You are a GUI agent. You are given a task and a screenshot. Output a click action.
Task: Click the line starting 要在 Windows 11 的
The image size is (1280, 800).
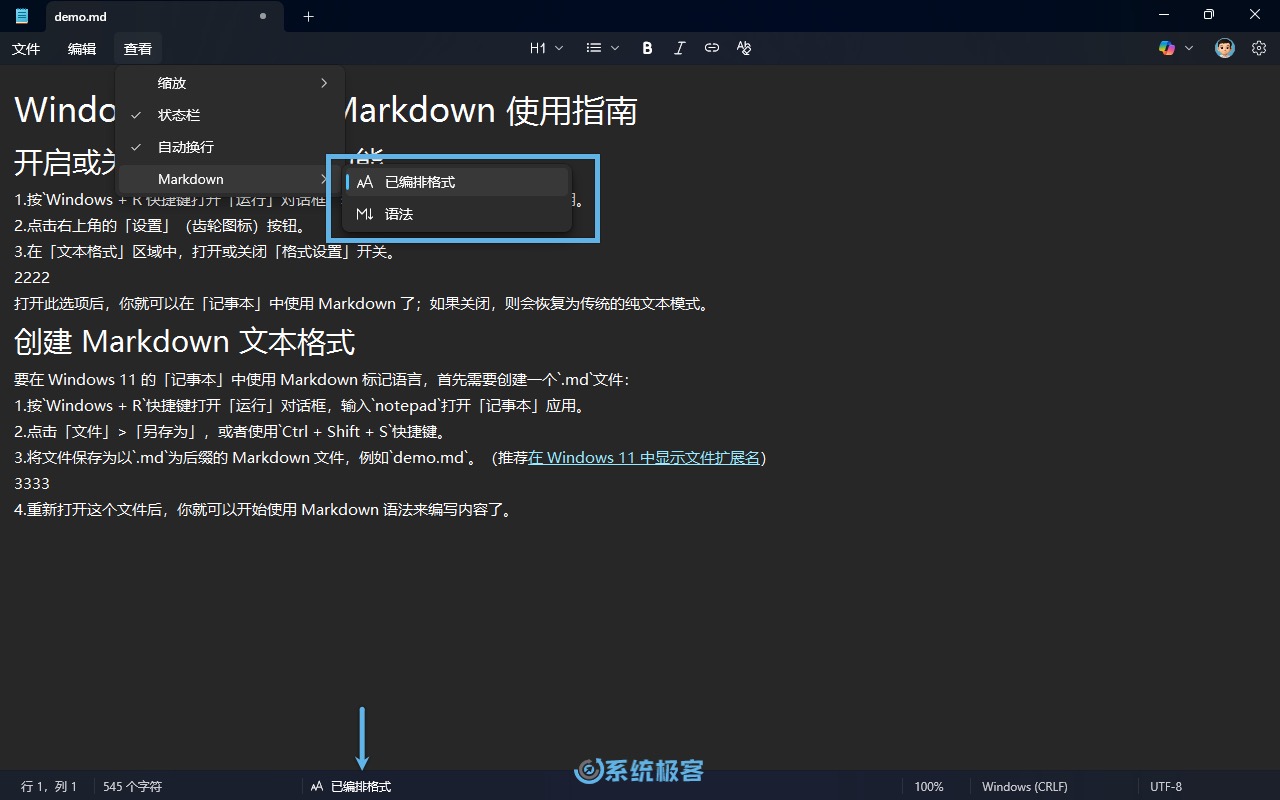pyautogui.click(x=322, y=380)
